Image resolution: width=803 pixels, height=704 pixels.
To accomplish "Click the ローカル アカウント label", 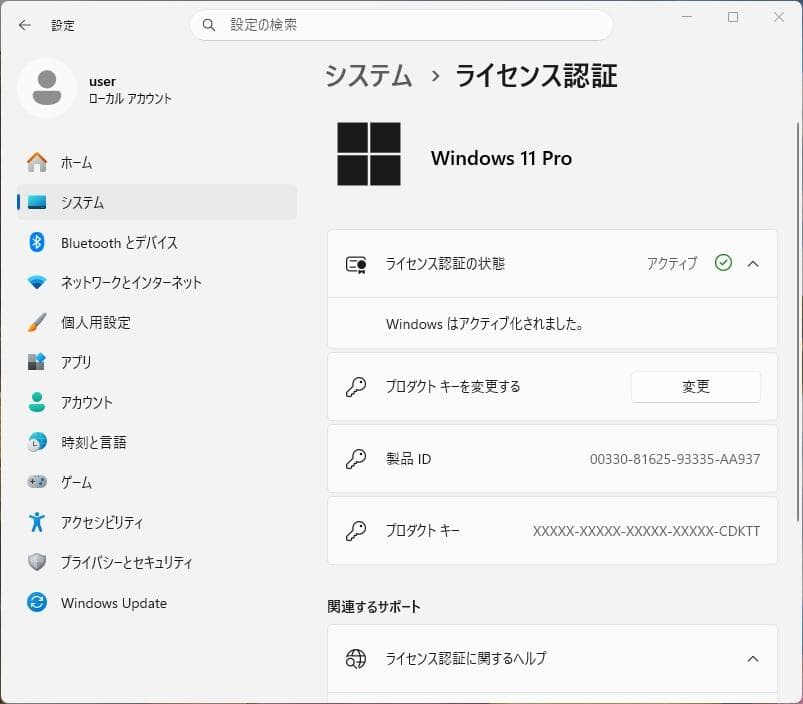I will click(x=130, y=98).
